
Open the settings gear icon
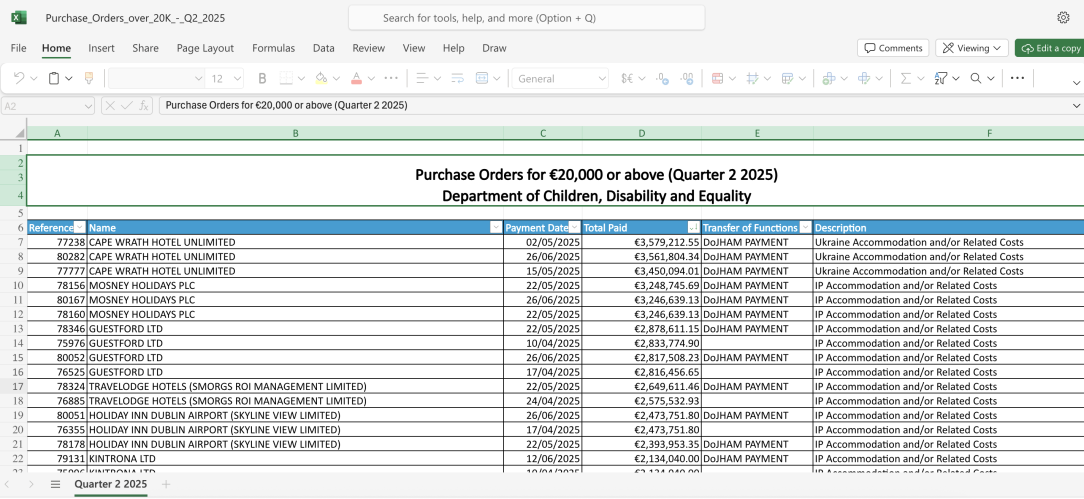coord(1063,18)
